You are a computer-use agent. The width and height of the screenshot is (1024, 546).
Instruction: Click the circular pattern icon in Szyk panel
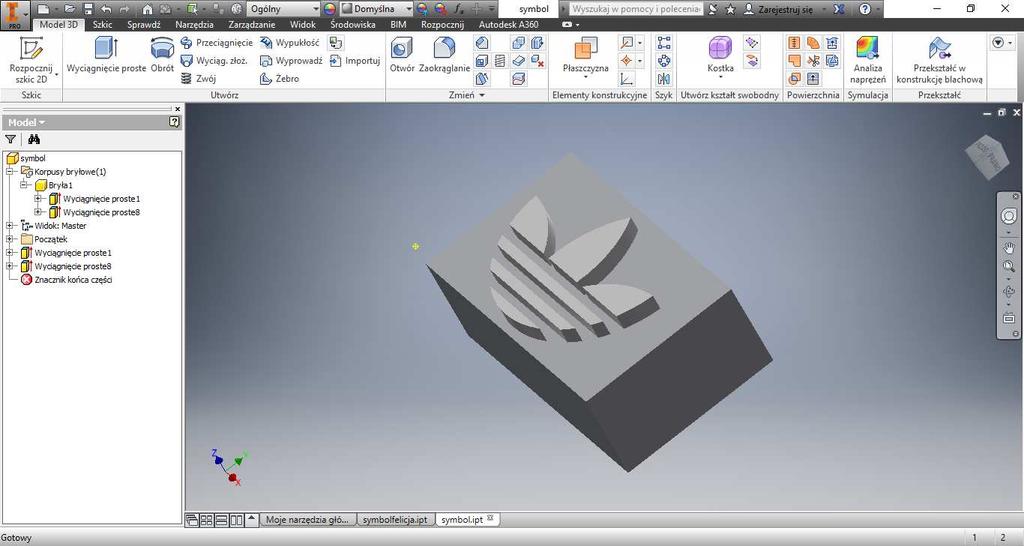664,61
